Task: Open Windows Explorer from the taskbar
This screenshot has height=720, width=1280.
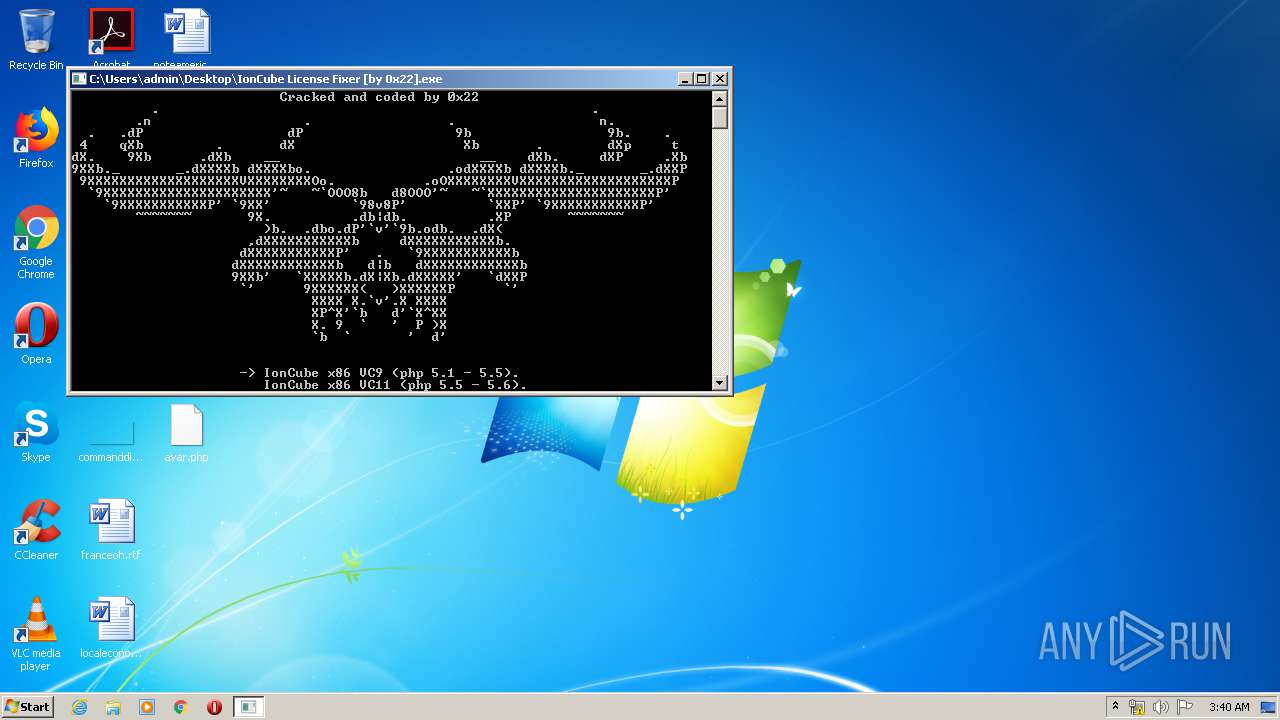Action: click(x=113, y=707)
